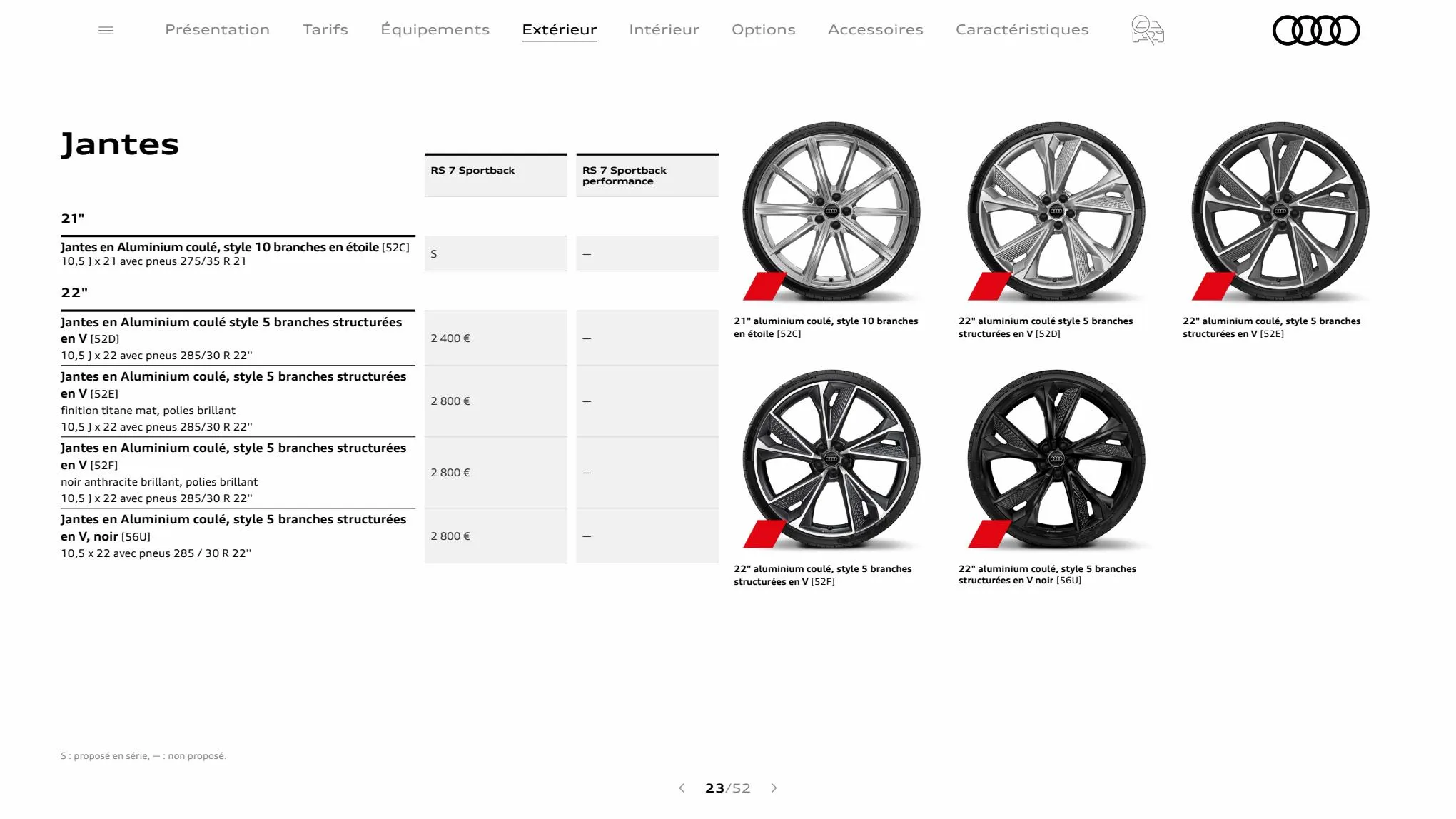The image size is (1456, 819).
Task: Open the Accessoires tab
Action: [875, 29]
